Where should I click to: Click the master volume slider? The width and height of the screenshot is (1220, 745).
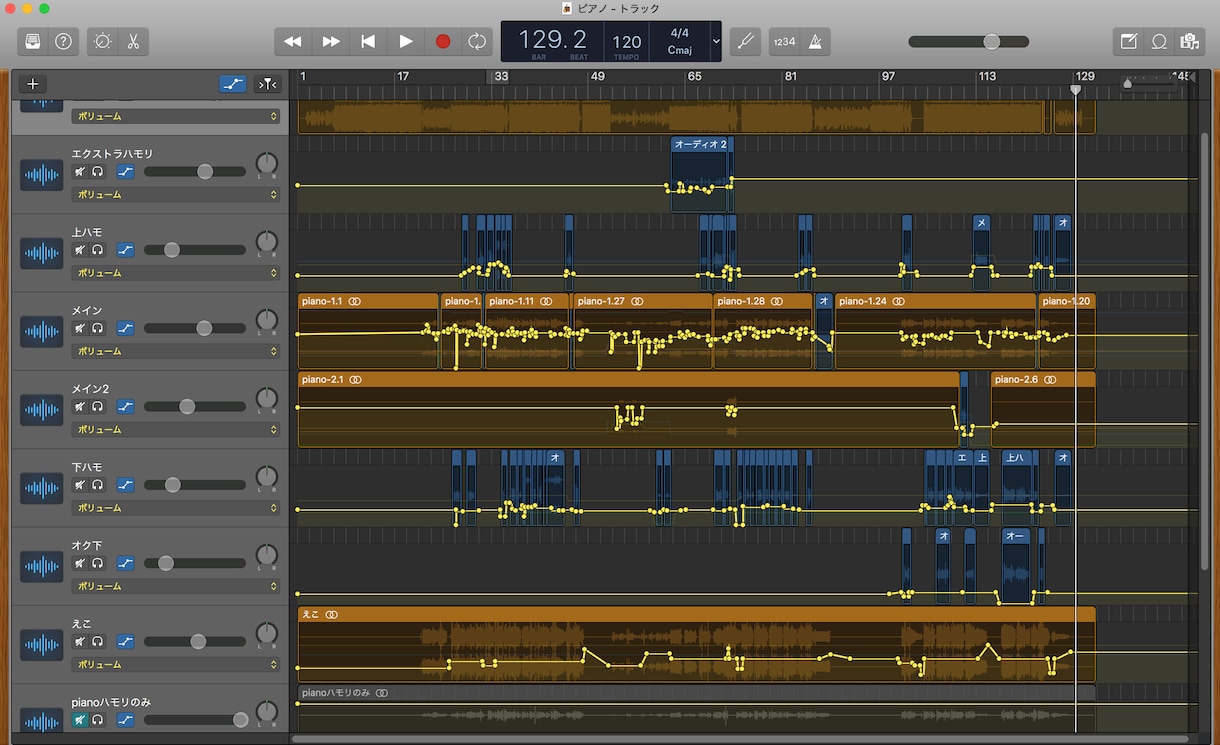968,42
